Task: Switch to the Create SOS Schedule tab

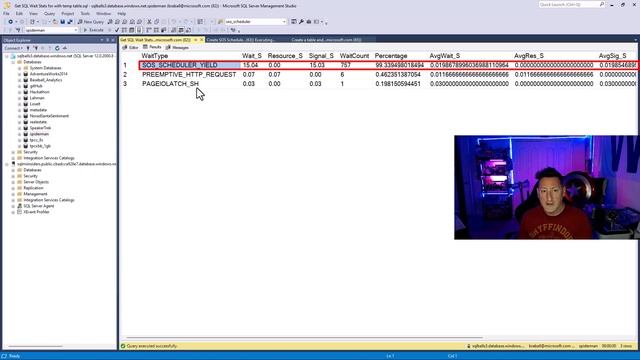Action: point(240,40)
